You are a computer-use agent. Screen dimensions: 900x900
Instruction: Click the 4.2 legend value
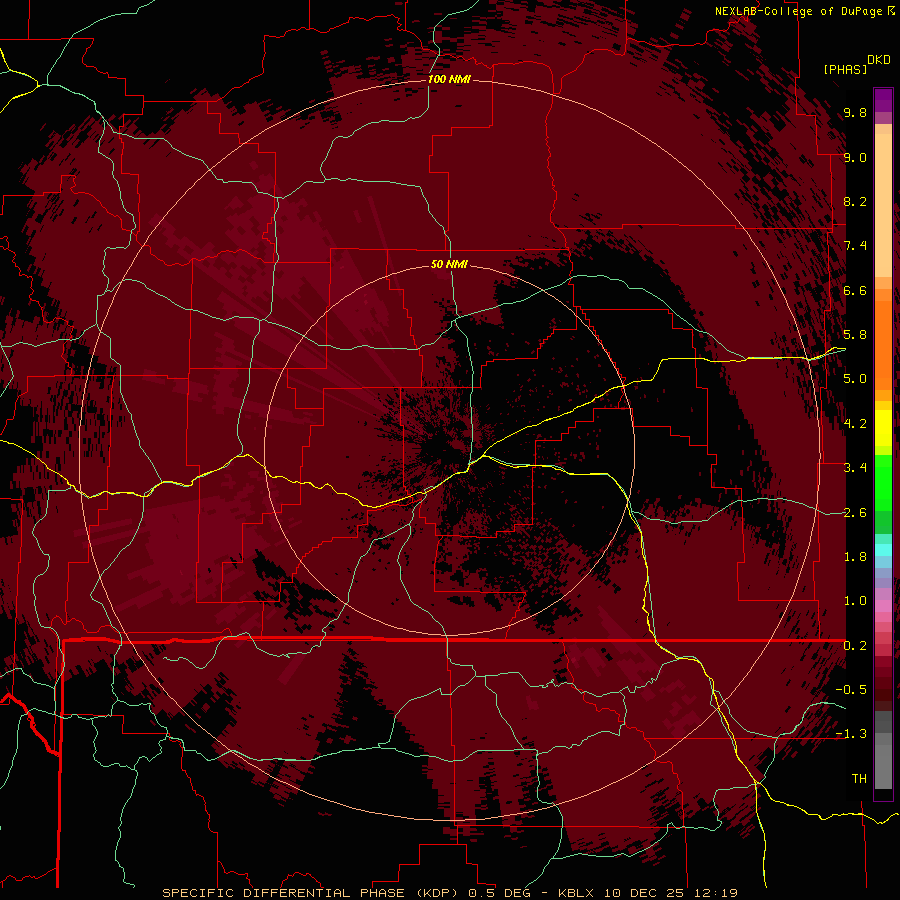855,424
